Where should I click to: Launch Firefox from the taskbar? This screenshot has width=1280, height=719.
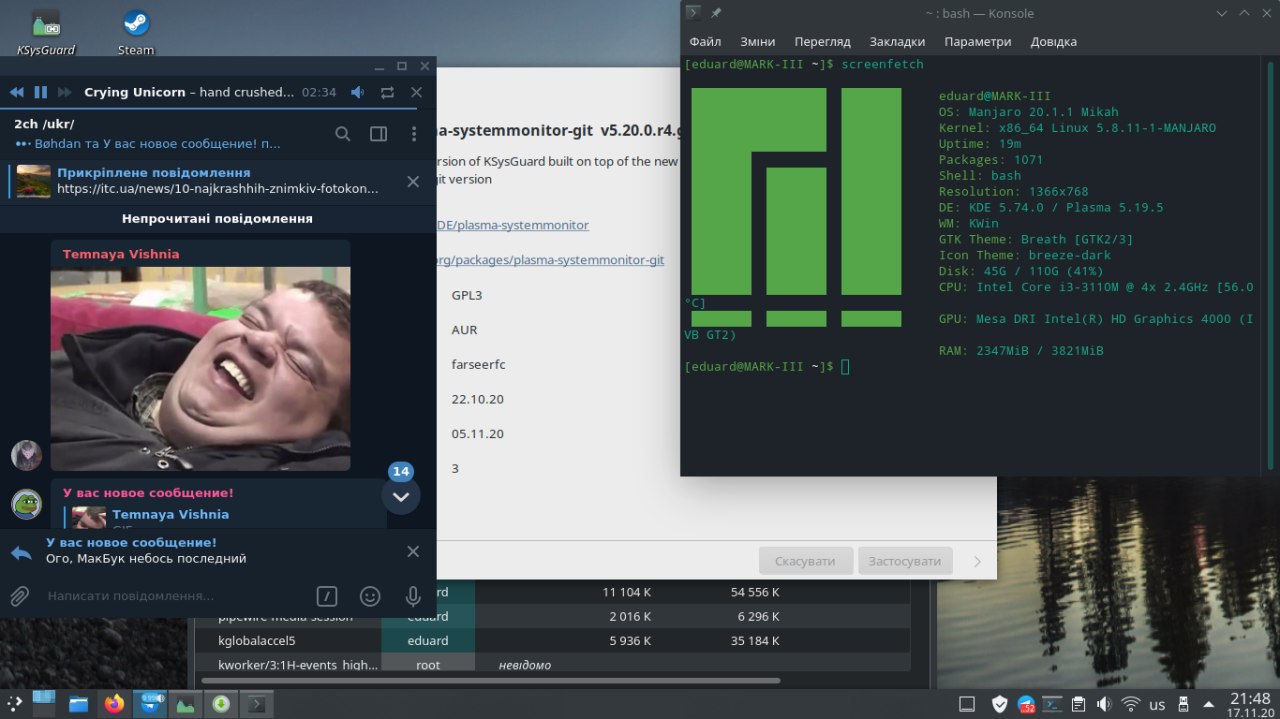(114, 704)
